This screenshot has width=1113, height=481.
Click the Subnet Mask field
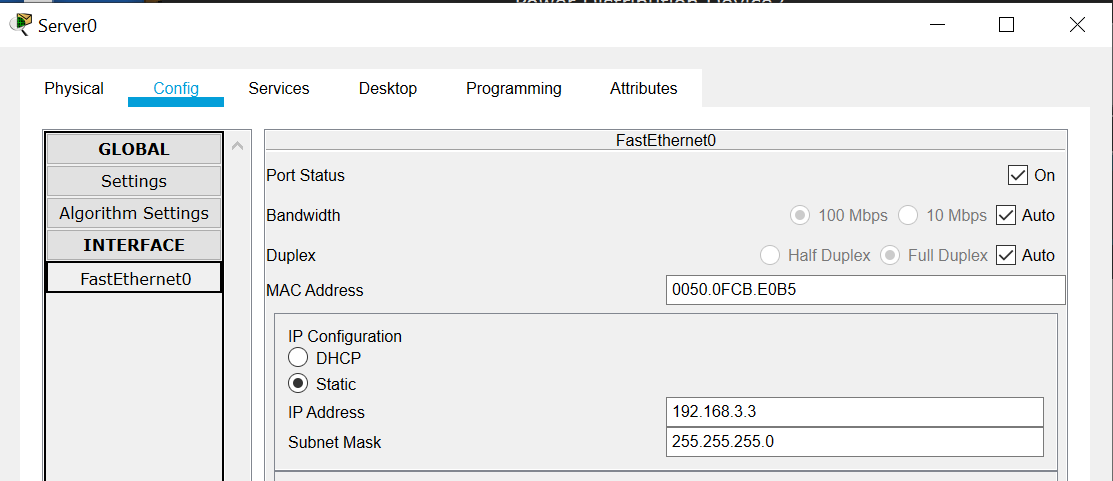(x=855, y=442)
